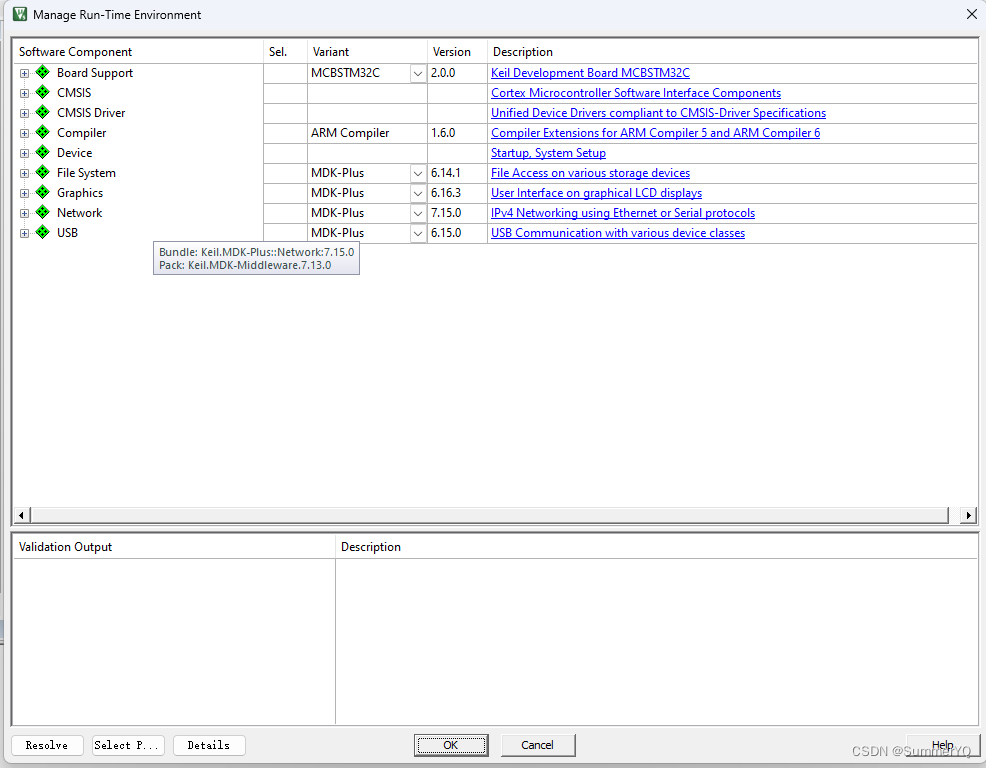986x768 pixels.
Task: Select the Network tree item label
Action: pyautogui.click(x=79, y=213)
